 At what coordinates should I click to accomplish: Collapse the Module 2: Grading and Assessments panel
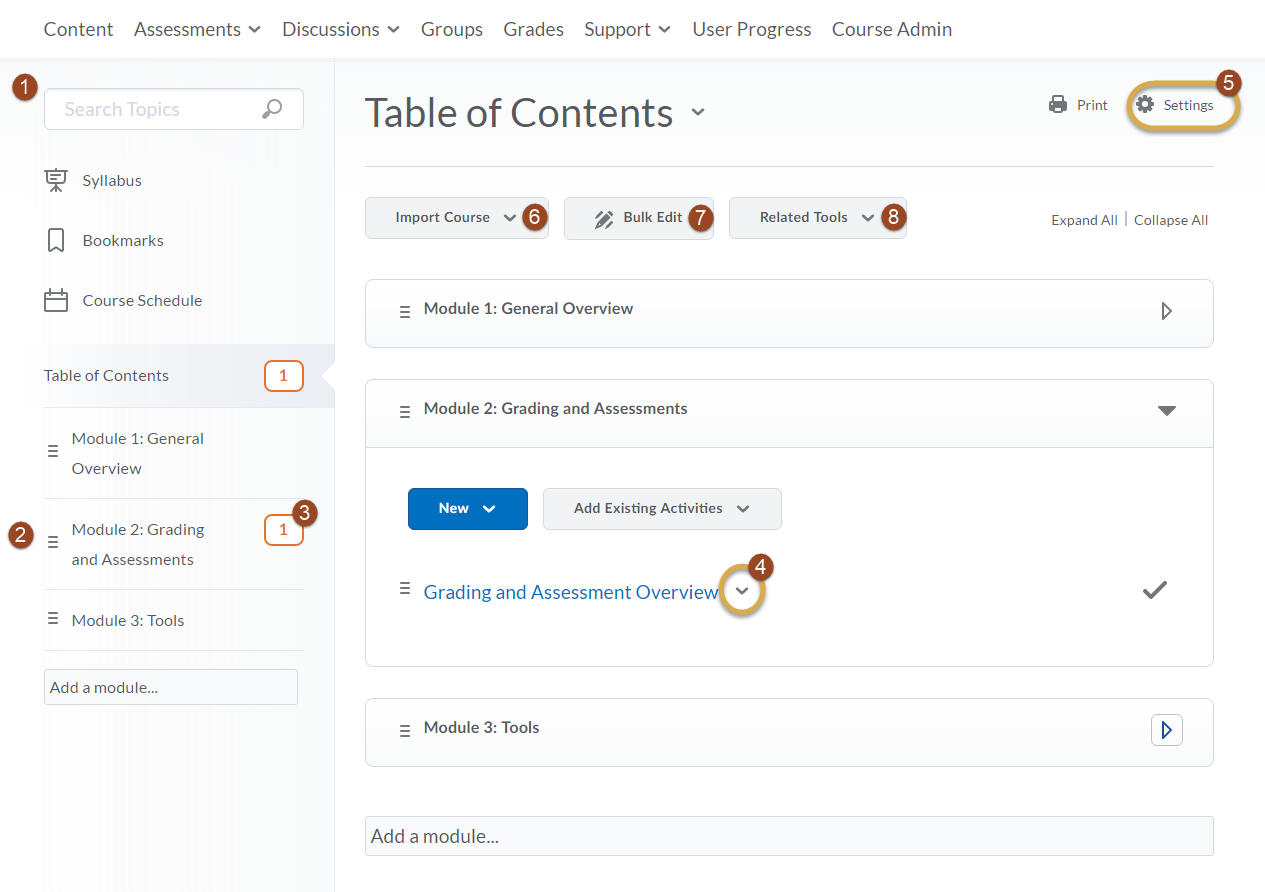click(1166, 410)
